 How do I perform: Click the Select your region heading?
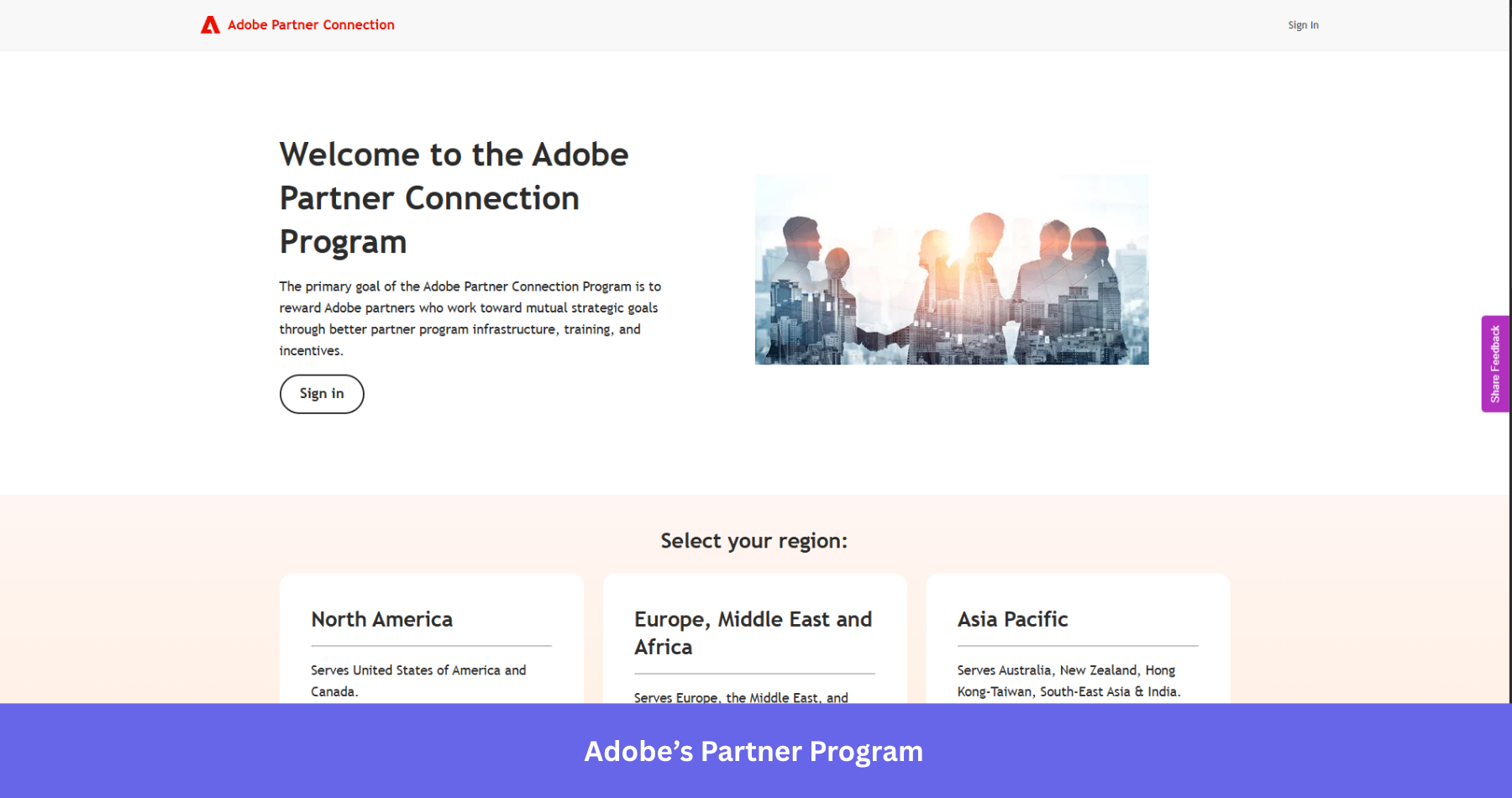pyautogui.click(x=753, y=541)
